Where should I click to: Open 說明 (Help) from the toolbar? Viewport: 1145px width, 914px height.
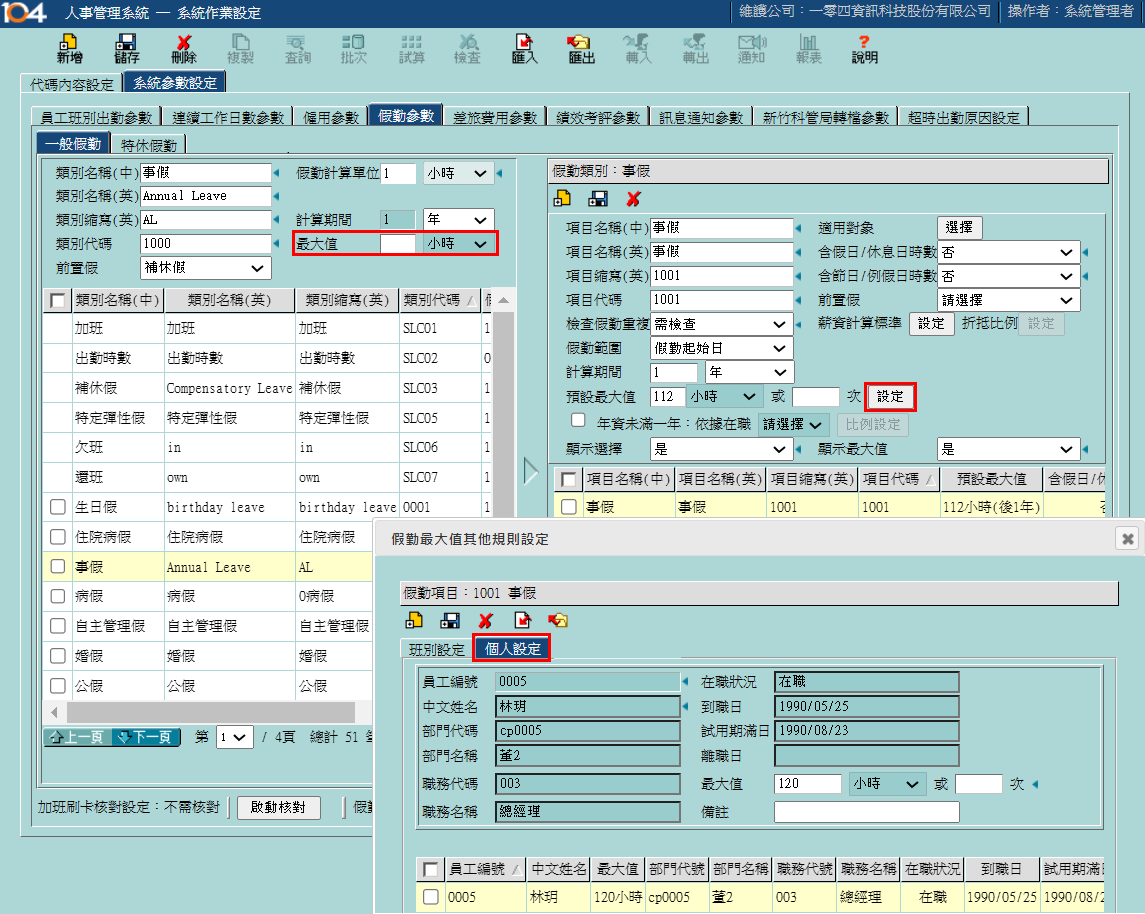coord(864,48)
